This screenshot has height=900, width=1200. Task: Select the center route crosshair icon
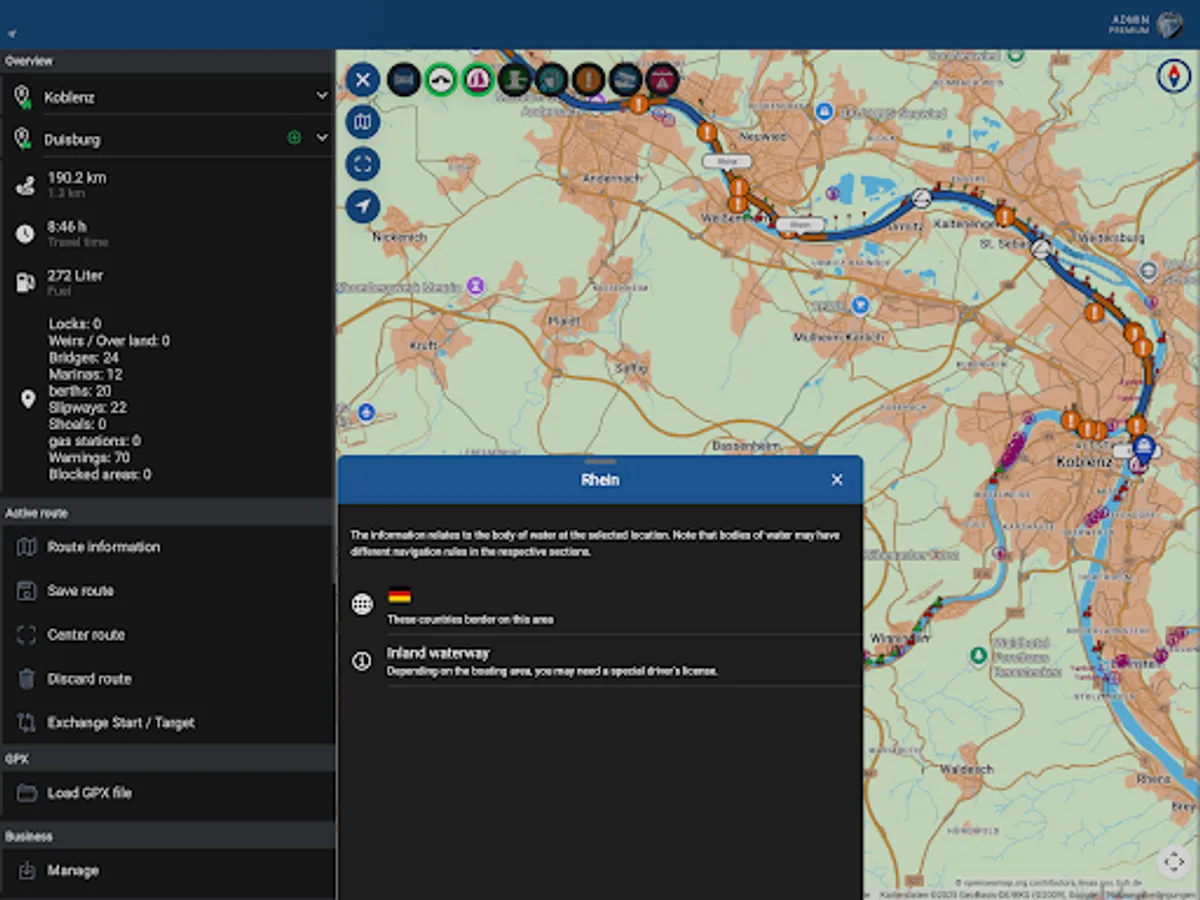(27, 635)
